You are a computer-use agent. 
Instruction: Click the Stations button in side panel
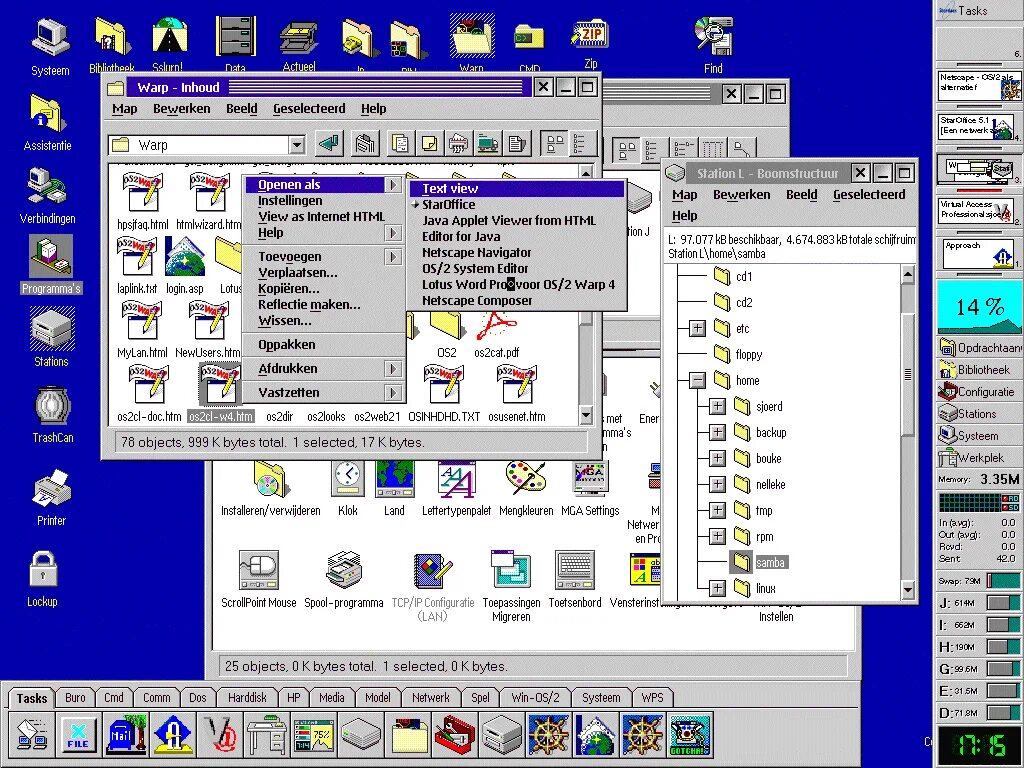[x=978, y=413]
